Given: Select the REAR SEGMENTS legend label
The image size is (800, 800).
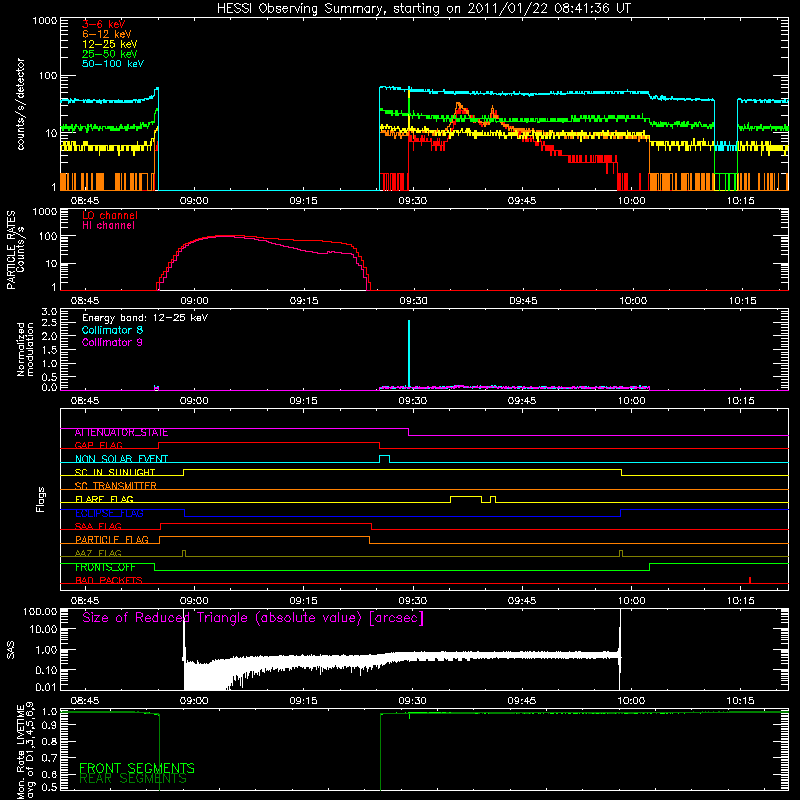Looking at the screenshot, I should coord(133,779).
